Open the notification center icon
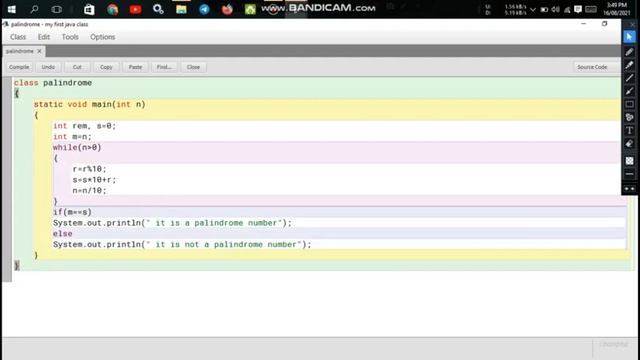This screenshot has width=640, height=360. (578, 9)
